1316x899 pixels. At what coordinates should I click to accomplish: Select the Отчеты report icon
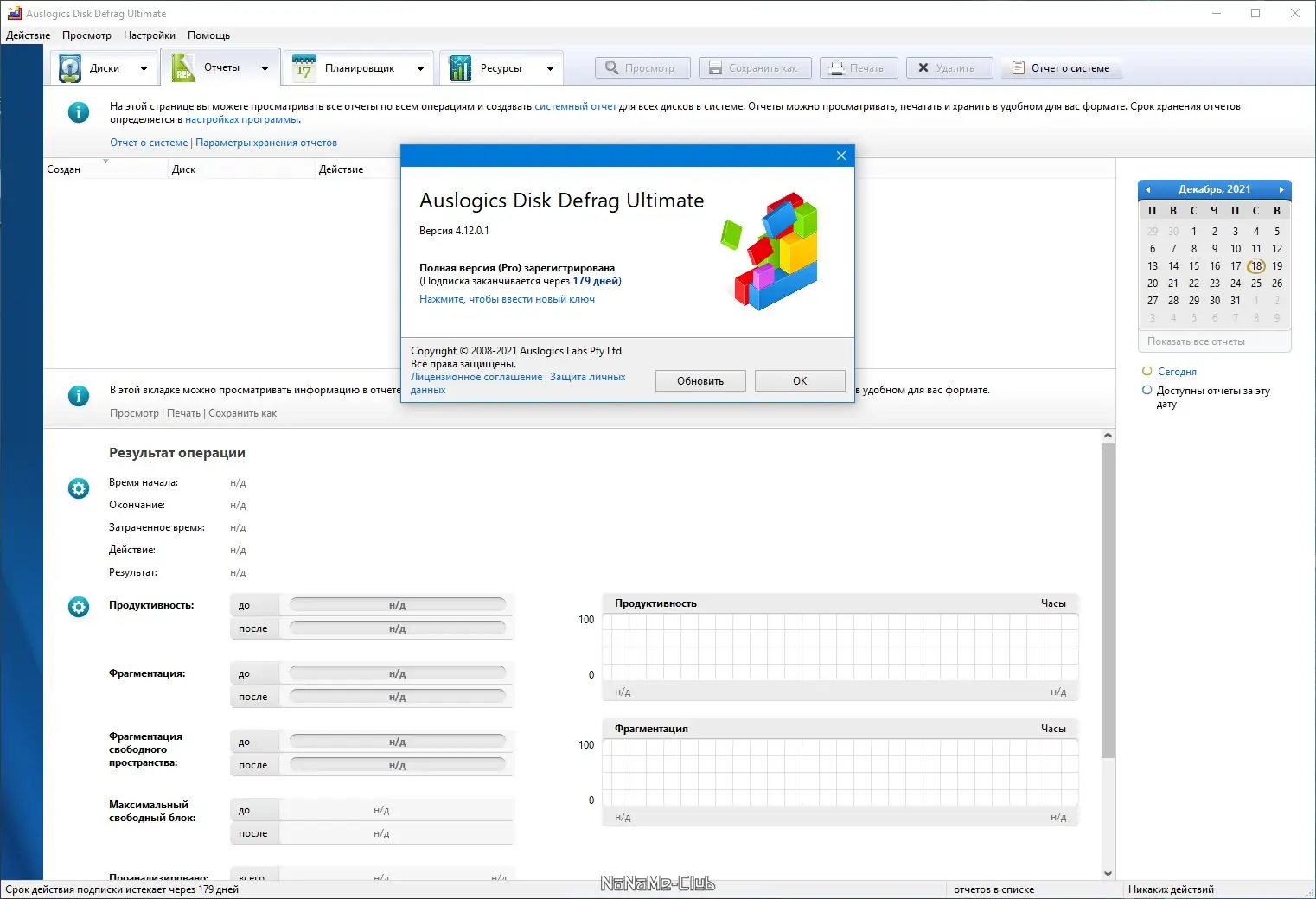point(183,67)
